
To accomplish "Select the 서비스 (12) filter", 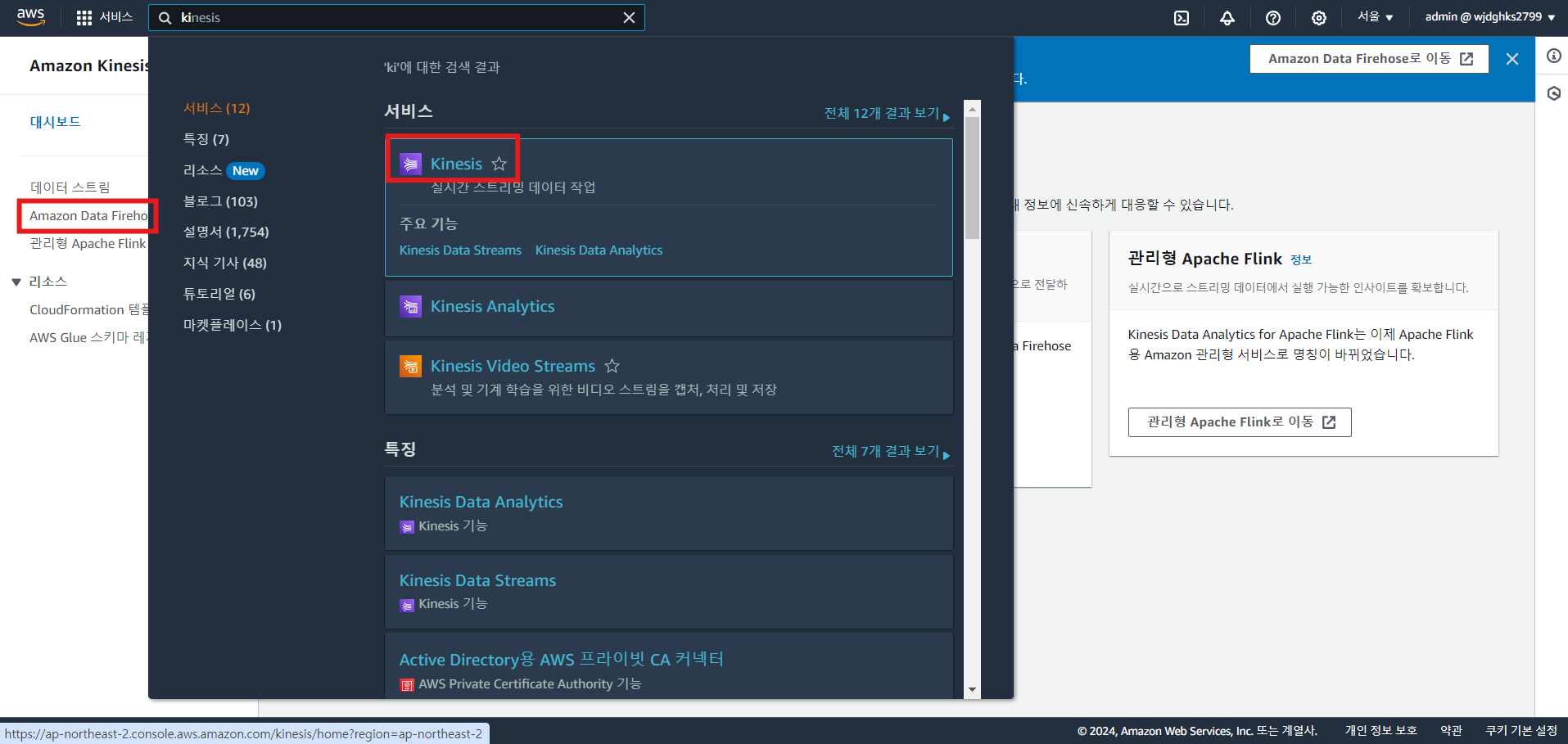I will [x=216, y=108].
